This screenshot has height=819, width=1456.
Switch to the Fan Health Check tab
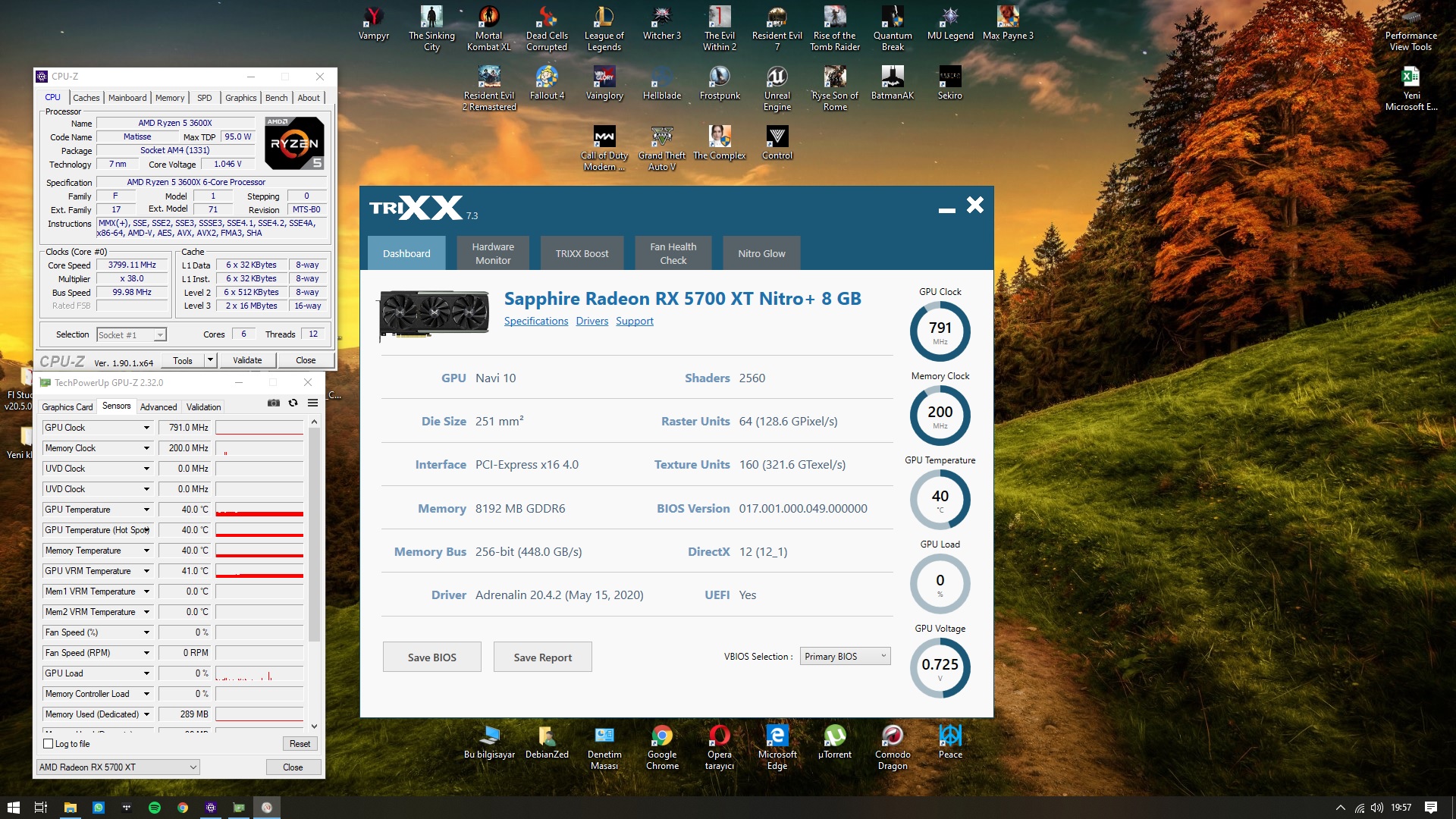(x=673, y=253)
